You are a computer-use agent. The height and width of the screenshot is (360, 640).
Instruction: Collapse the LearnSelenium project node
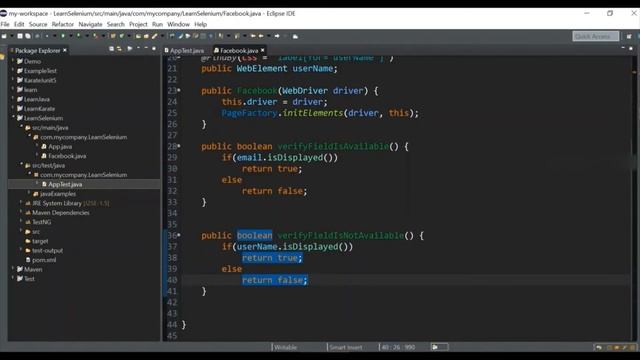click(13, 118)
